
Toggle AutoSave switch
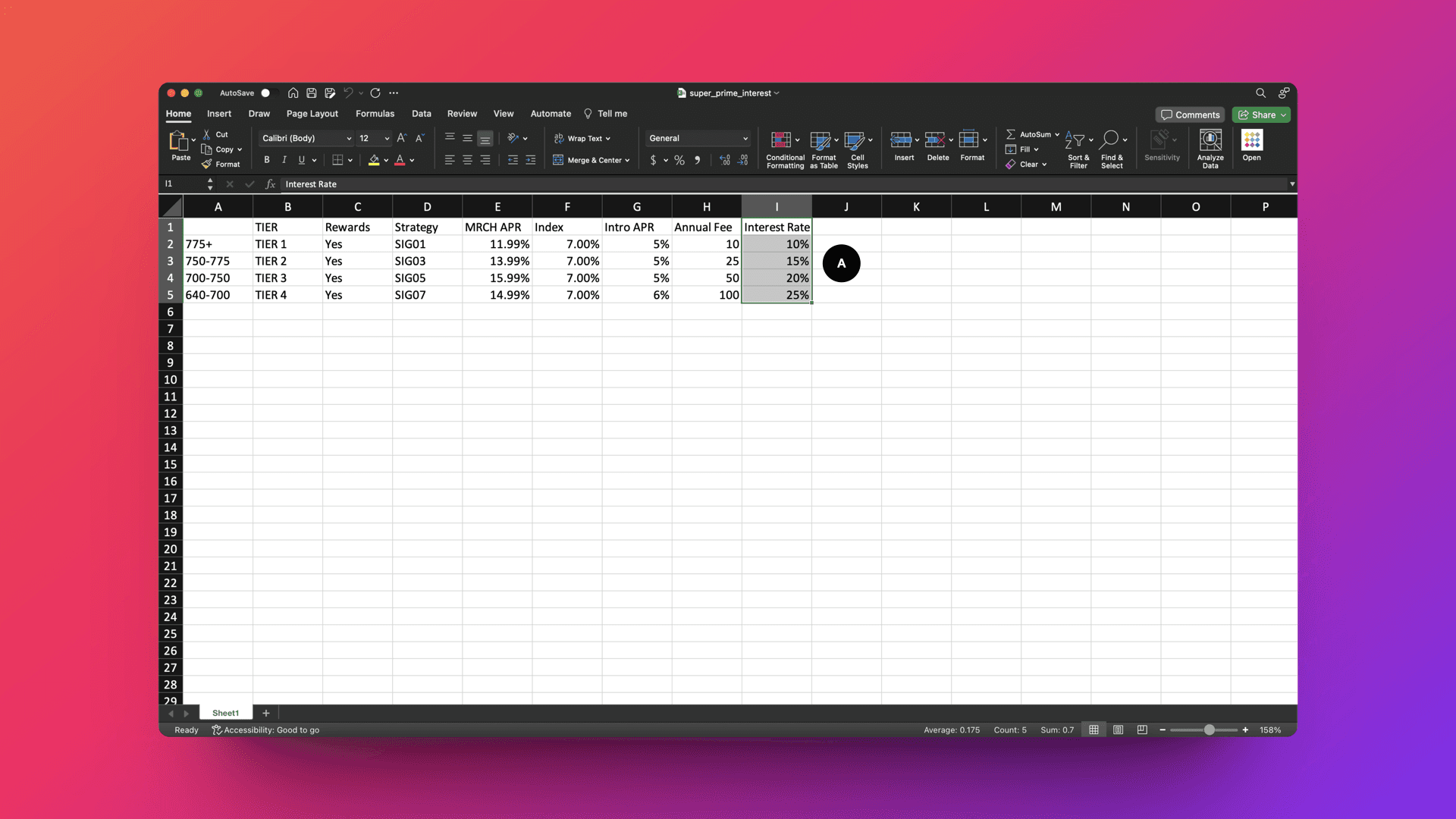[x=269, y=93]
